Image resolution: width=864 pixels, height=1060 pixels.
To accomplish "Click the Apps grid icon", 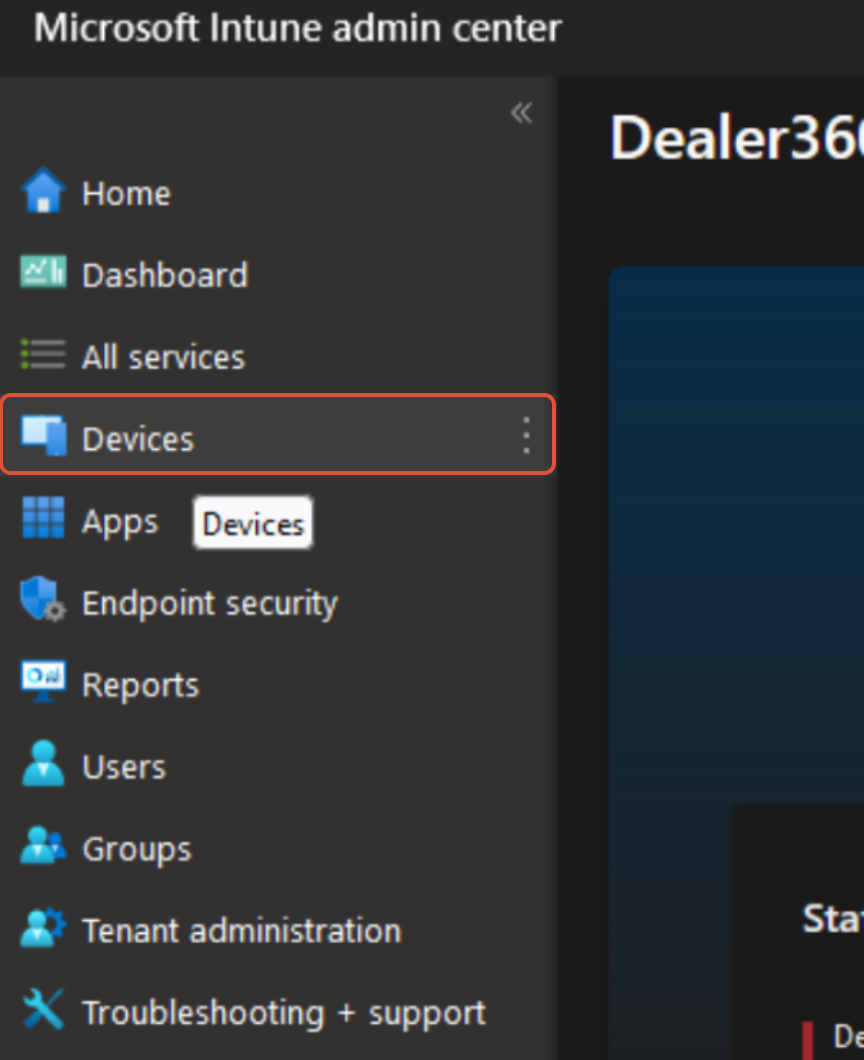I will 43,517.
